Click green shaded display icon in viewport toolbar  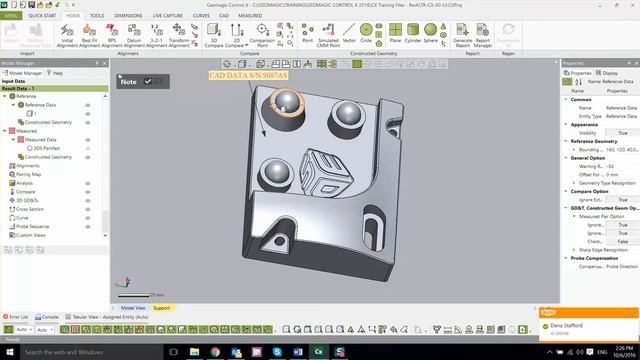[x=357, y=64]
